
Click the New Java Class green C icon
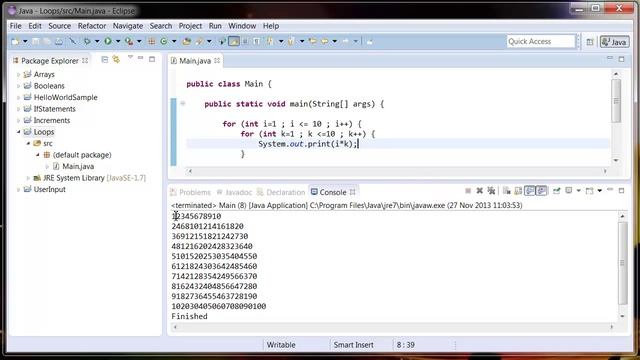click(x=164, y=41)
